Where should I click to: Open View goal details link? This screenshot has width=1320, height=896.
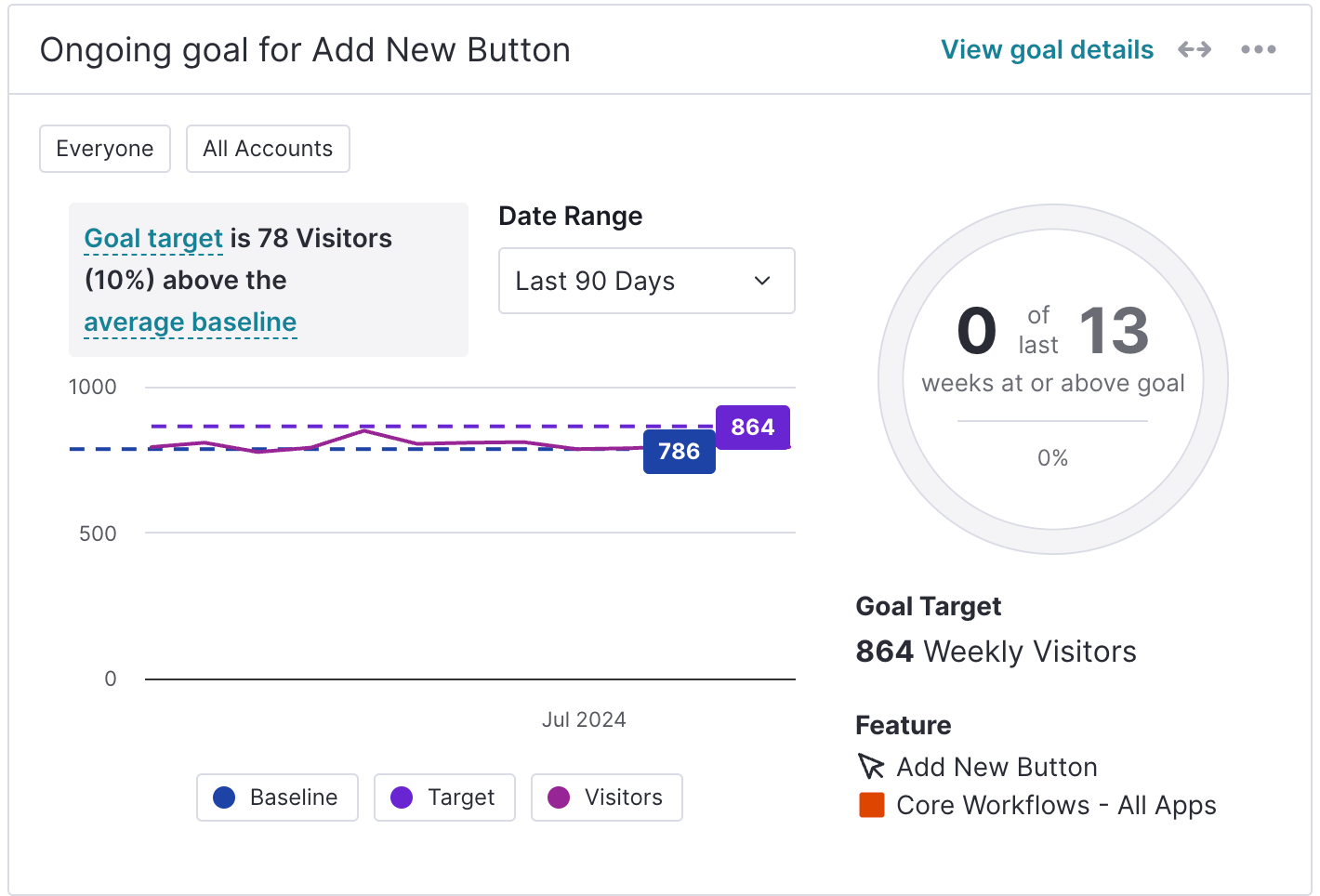[x=1048, y=49]
